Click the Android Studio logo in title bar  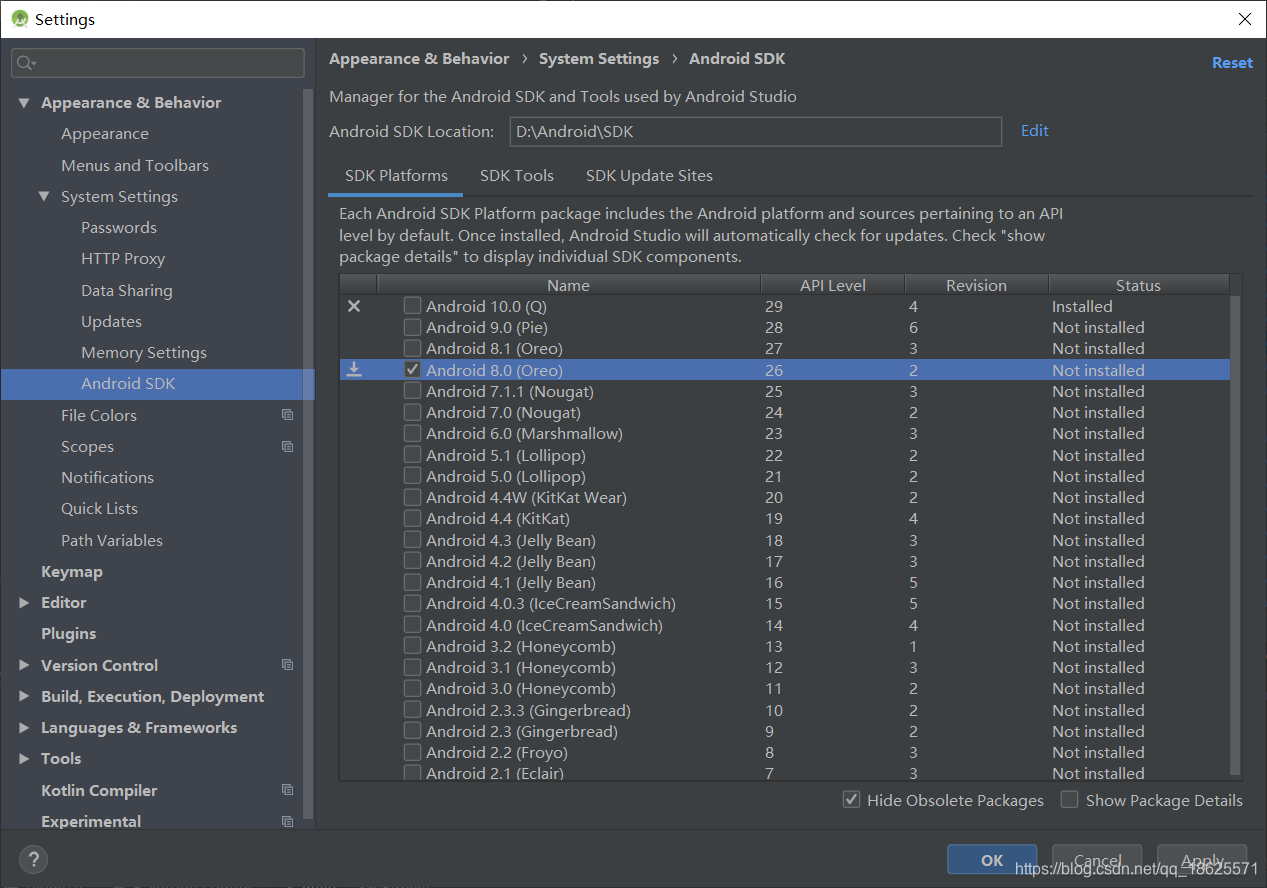[x=19, y=19]
